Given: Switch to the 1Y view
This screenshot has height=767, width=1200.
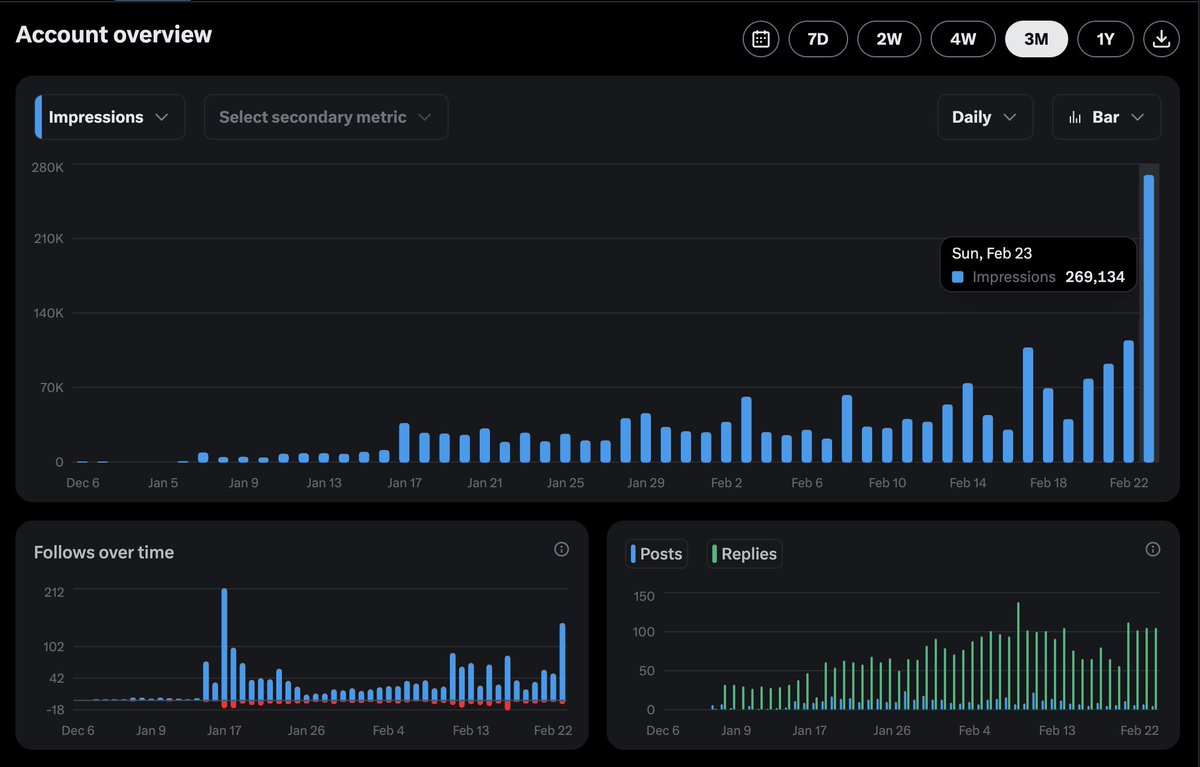Looking at the screenshot, I should point(1105,39).
